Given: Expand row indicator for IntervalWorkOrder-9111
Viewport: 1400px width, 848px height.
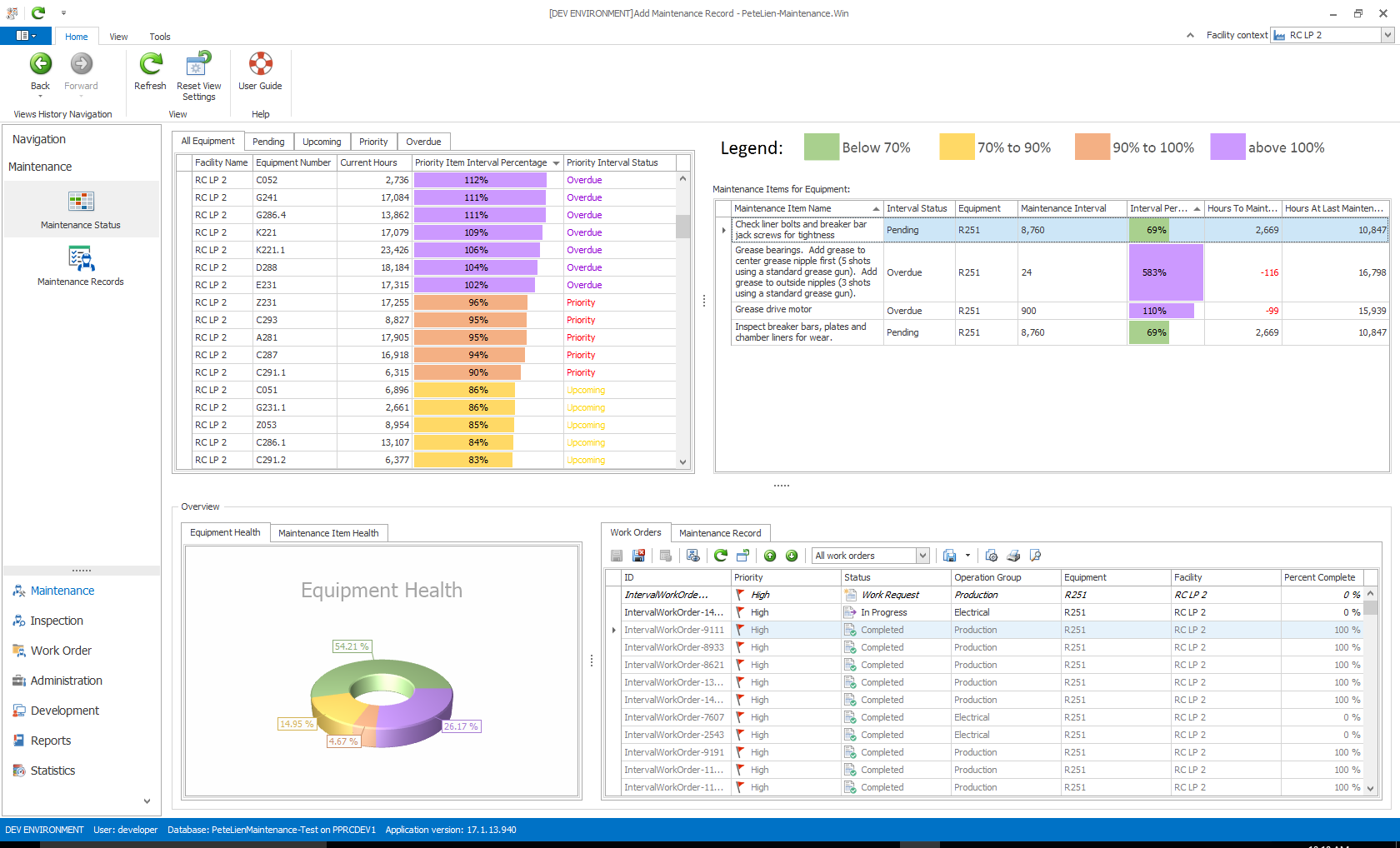Looking at the screenshot, I should 614,630.
